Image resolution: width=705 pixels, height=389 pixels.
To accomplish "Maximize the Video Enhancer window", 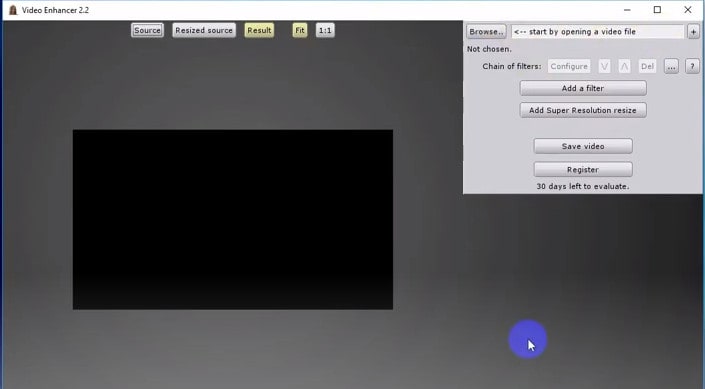I will [657, 10].
